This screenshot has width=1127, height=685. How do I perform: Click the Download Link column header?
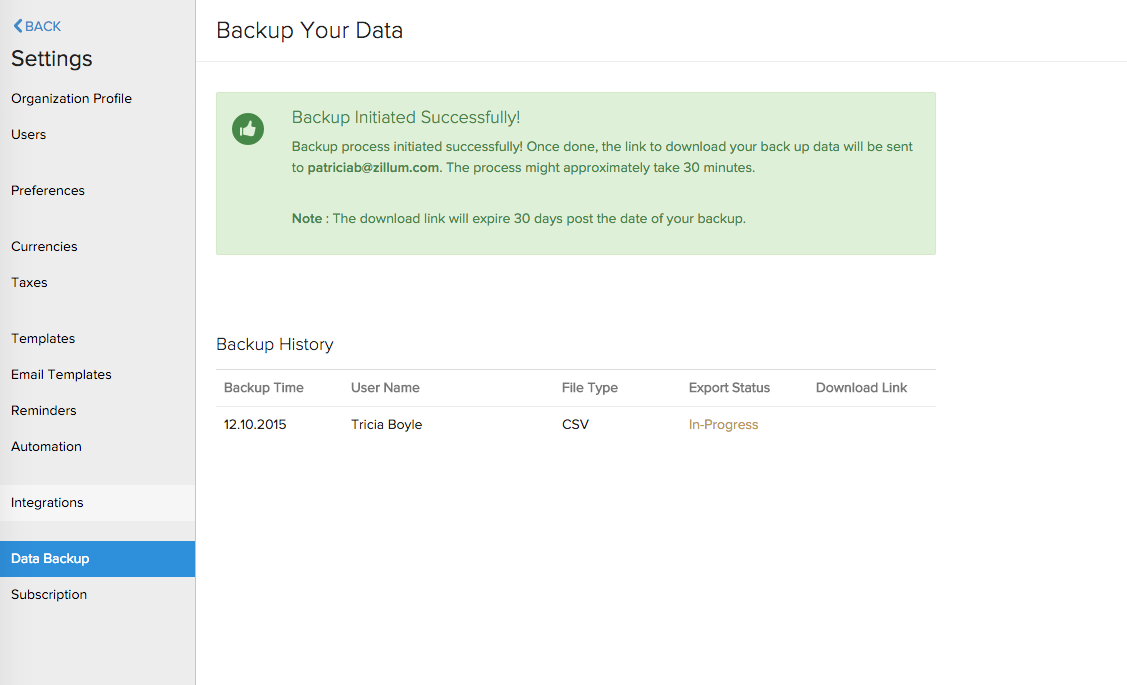pyautogui.click(x=861, y=388)
